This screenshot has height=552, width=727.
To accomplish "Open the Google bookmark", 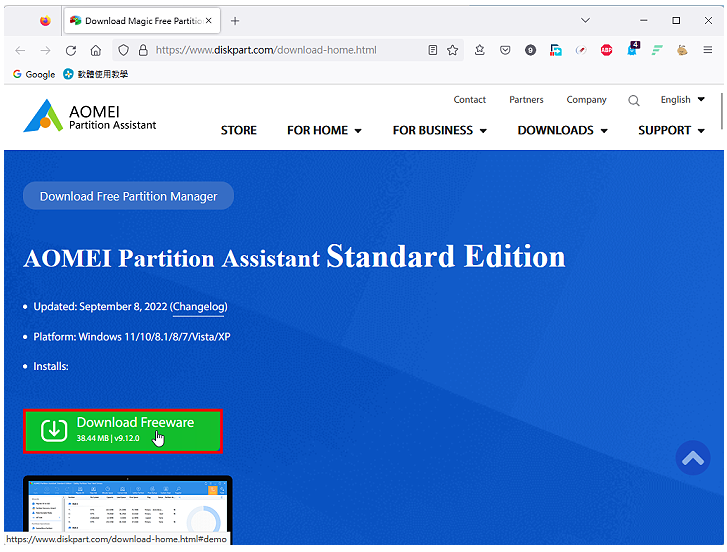I will tap(34, 74).
